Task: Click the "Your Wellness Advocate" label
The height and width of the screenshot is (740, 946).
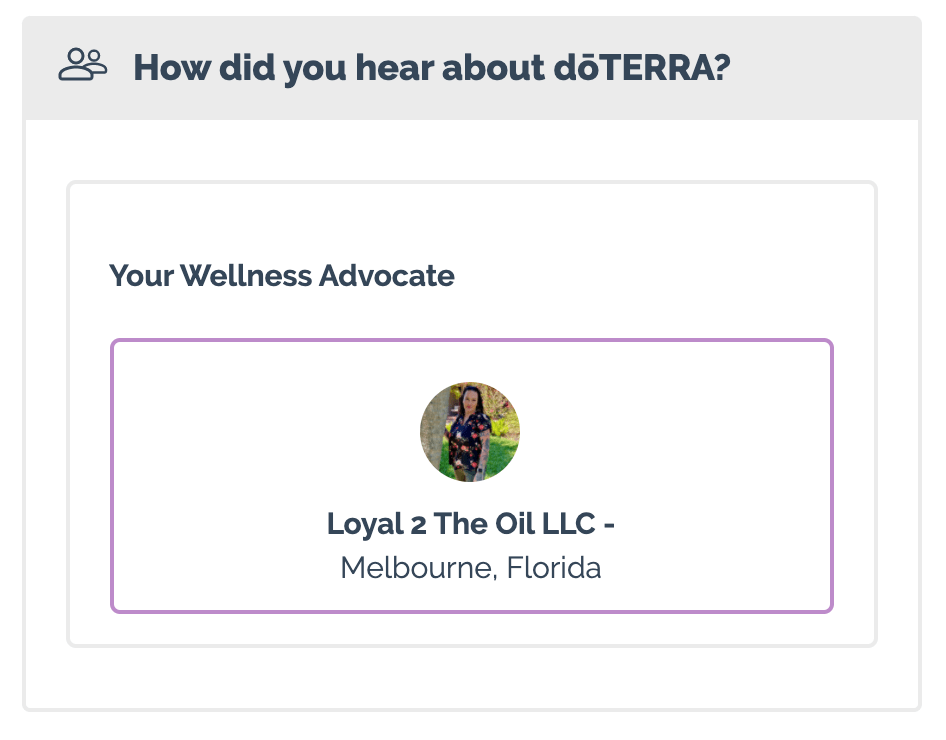Action: tap(282, 276)
